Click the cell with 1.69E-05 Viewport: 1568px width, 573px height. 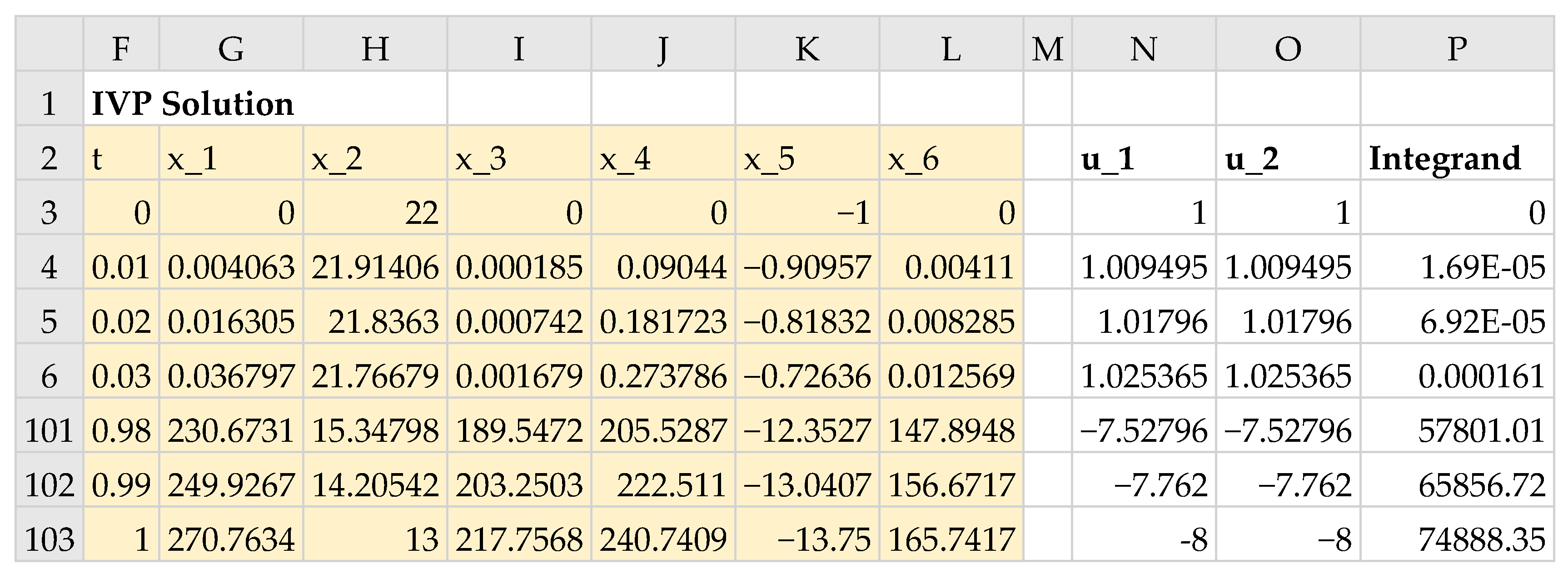click(1457, 267)
